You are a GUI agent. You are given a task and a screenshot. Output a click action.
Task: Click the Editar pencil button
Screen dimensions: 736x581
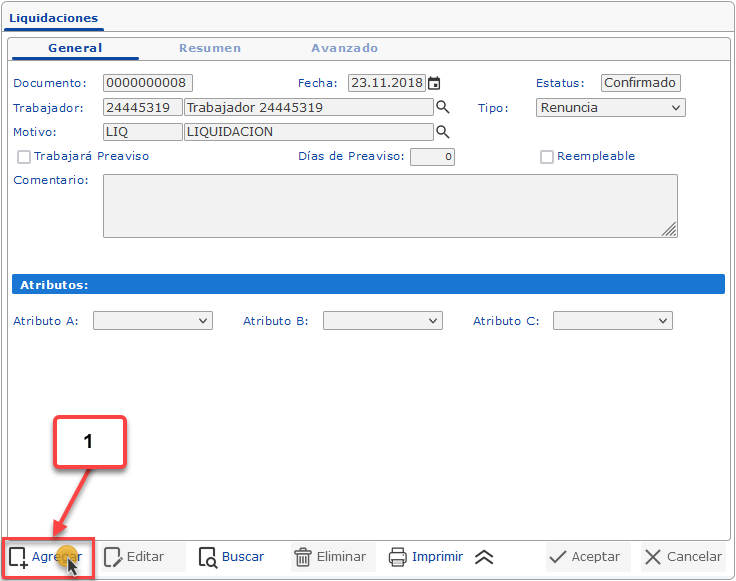[134, 557]
